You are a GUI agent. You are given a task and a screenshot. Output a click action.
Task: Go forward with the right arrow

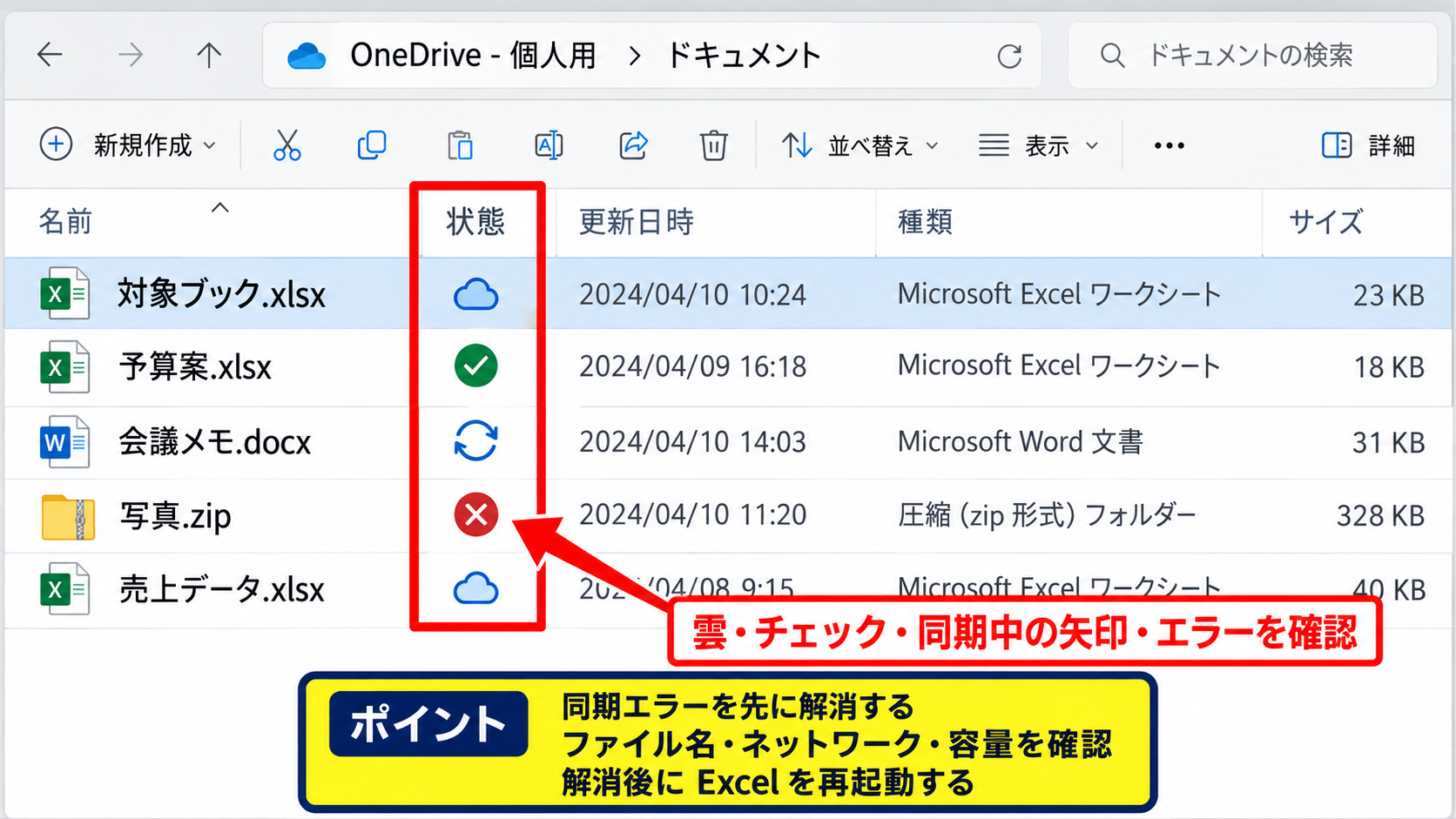(x=131, y=56)
